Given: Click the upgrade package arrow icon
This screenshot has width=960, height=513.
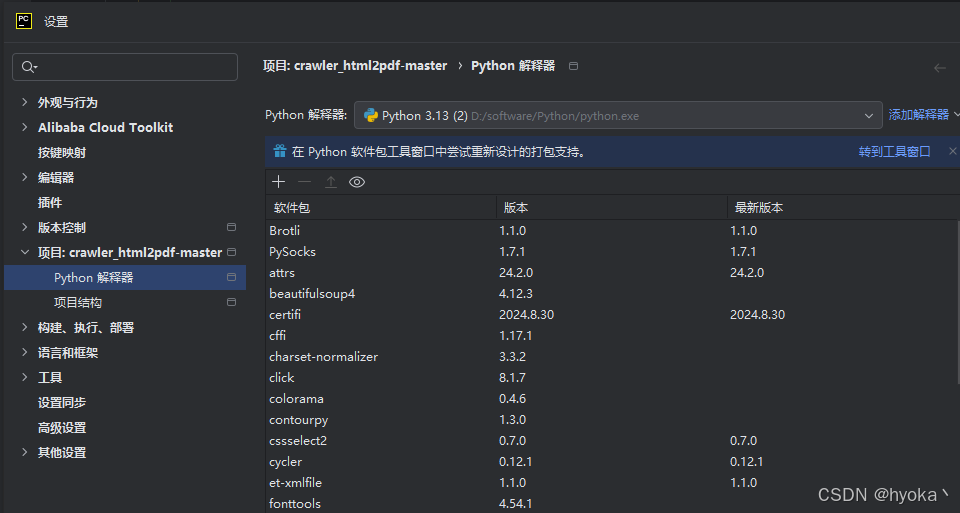Looking at the screenshot, I should [x=331, y=182].
